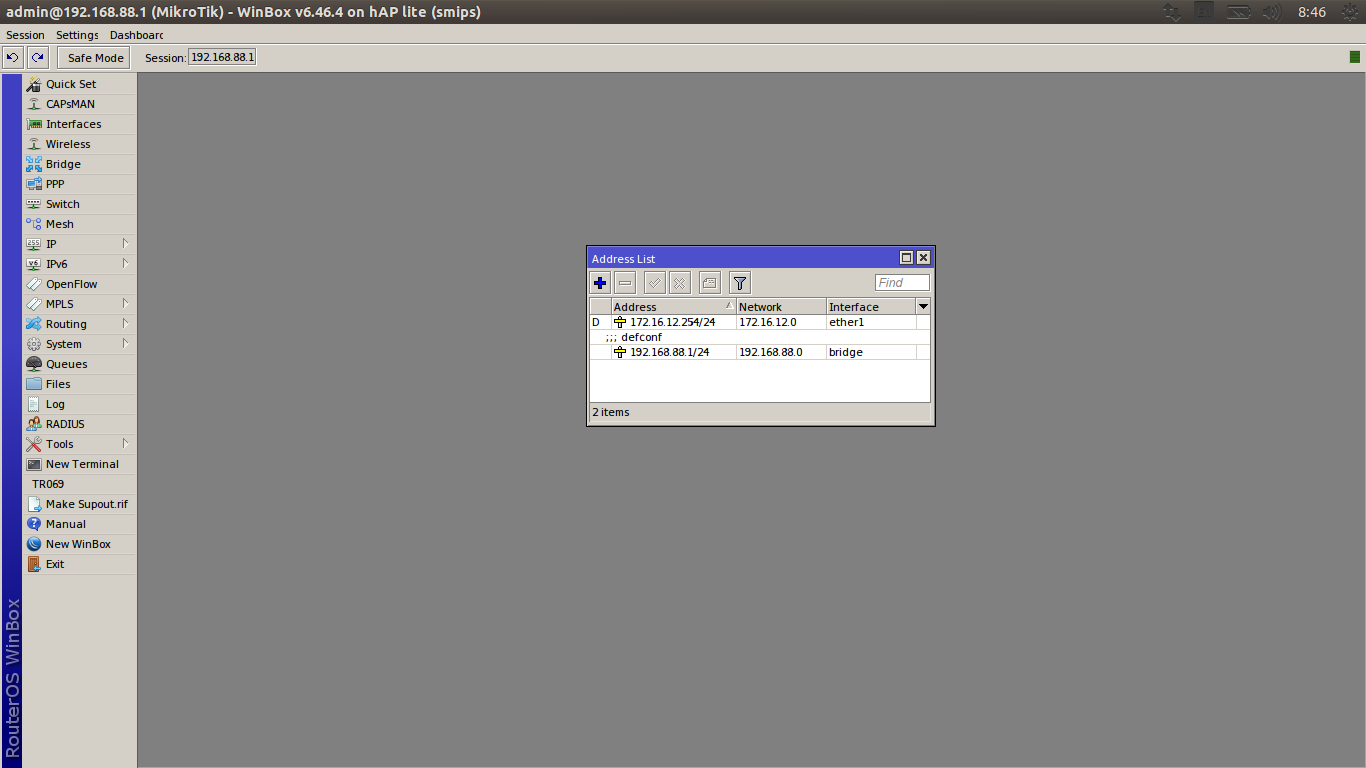Open the filter funnel in Address List
The width and height of the screenshot is (1366, 768).
[739, 283]
